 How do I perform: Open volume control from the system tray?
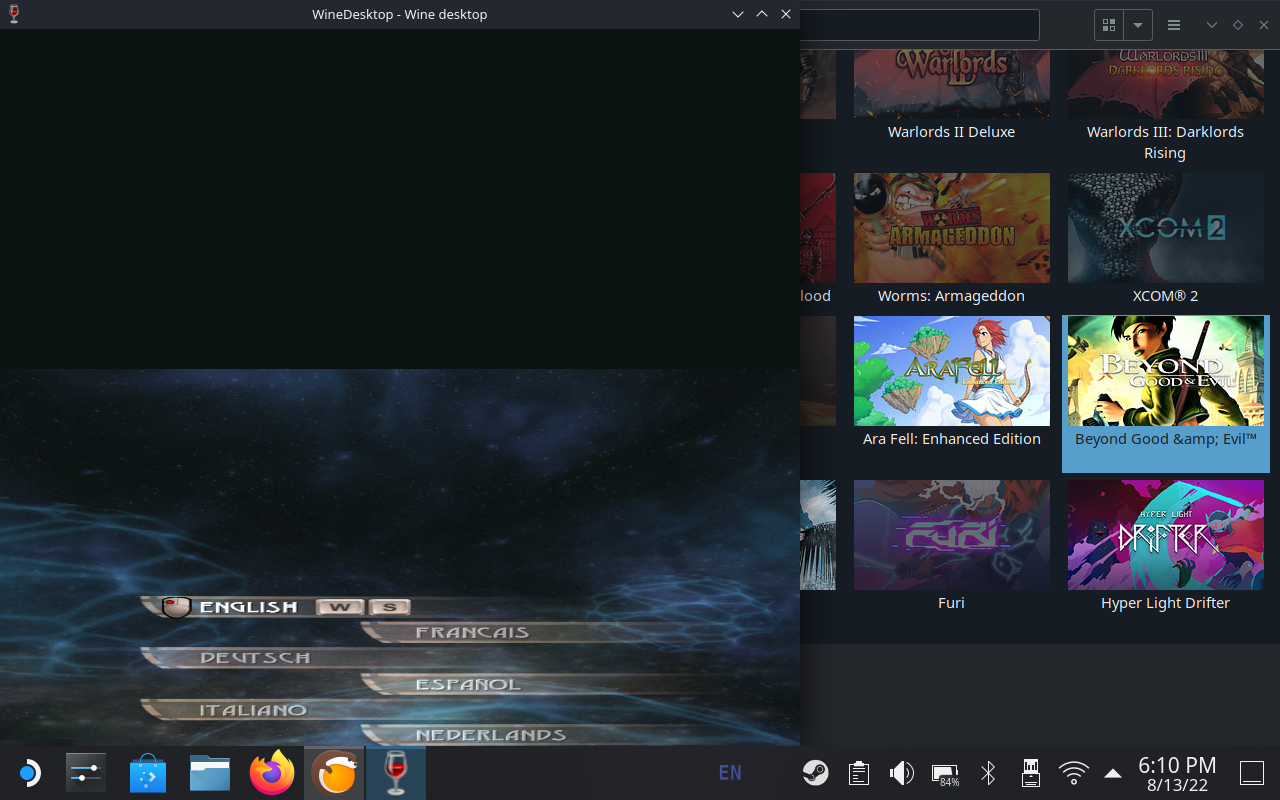pyautogui.click(x=901, y=773)
